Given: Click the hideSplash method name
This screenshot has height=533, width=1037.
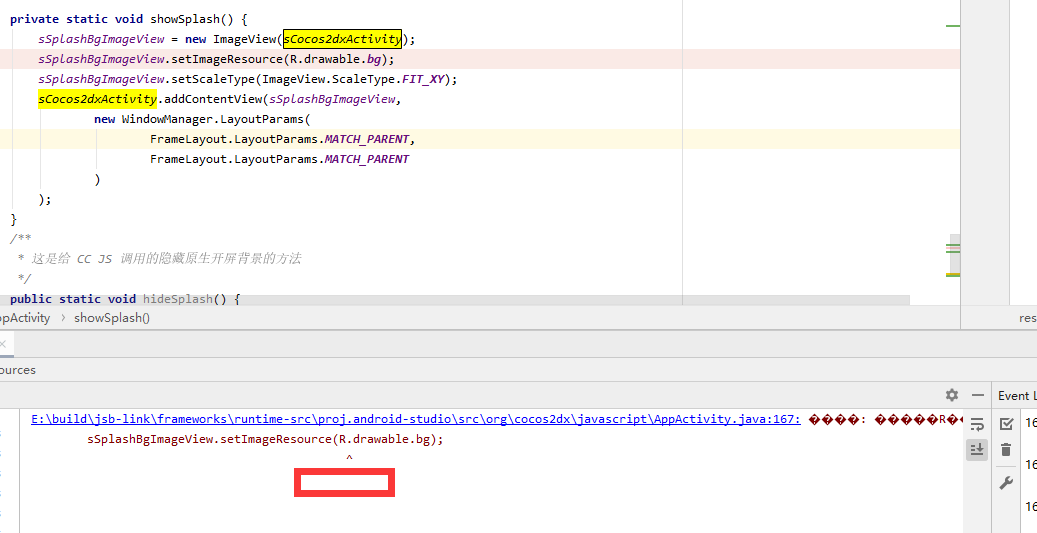Looking at the screenshot, I should pos(178,299).
